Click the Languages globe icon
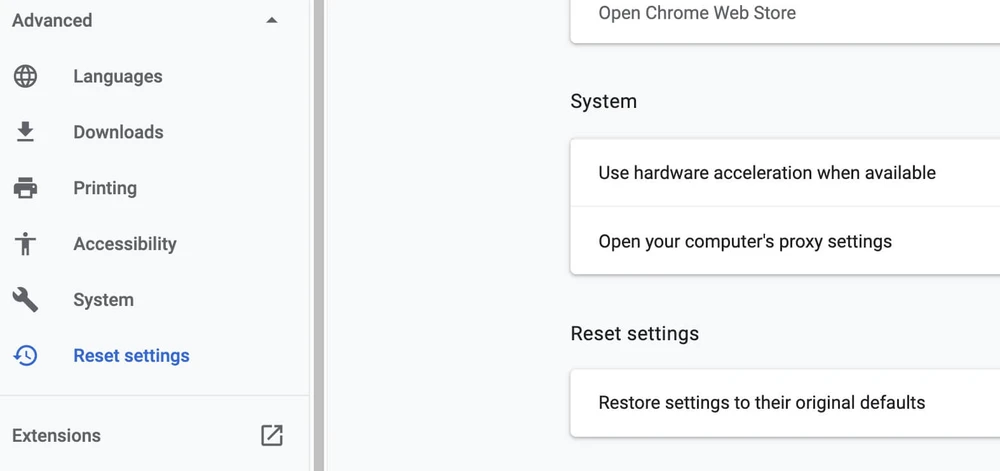Image resolution: width=1000 pixels, height=471 pixels. point(25,76)
